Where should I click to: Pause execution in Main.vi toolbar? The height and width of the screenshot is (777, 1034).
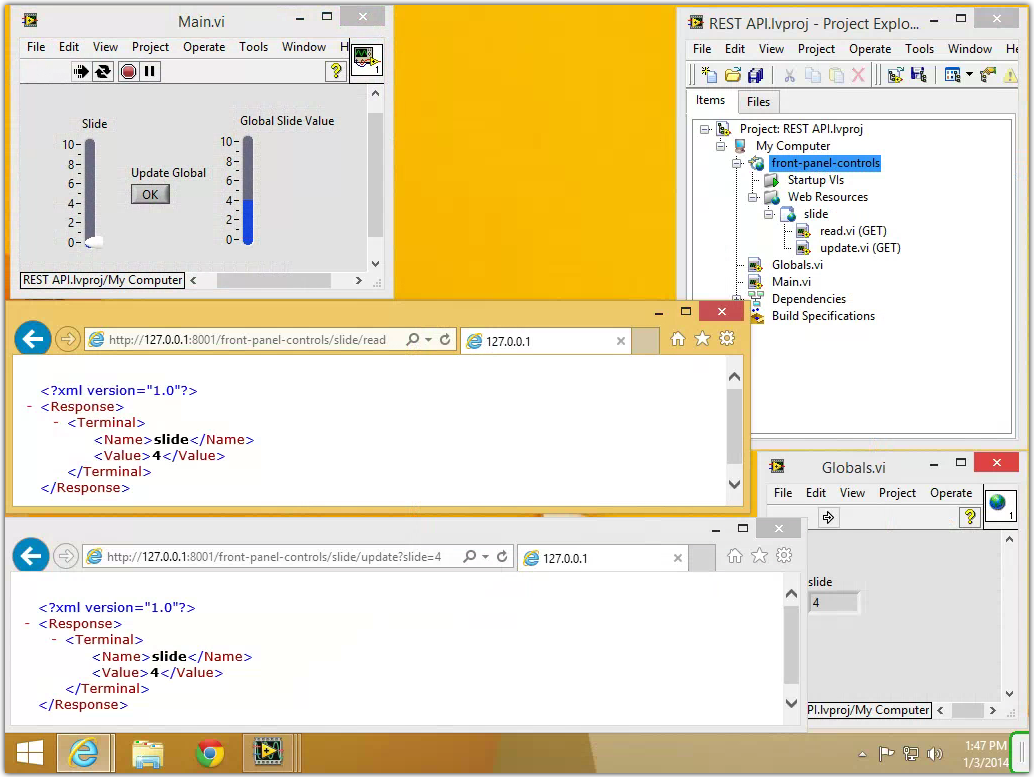coord(150,71)
